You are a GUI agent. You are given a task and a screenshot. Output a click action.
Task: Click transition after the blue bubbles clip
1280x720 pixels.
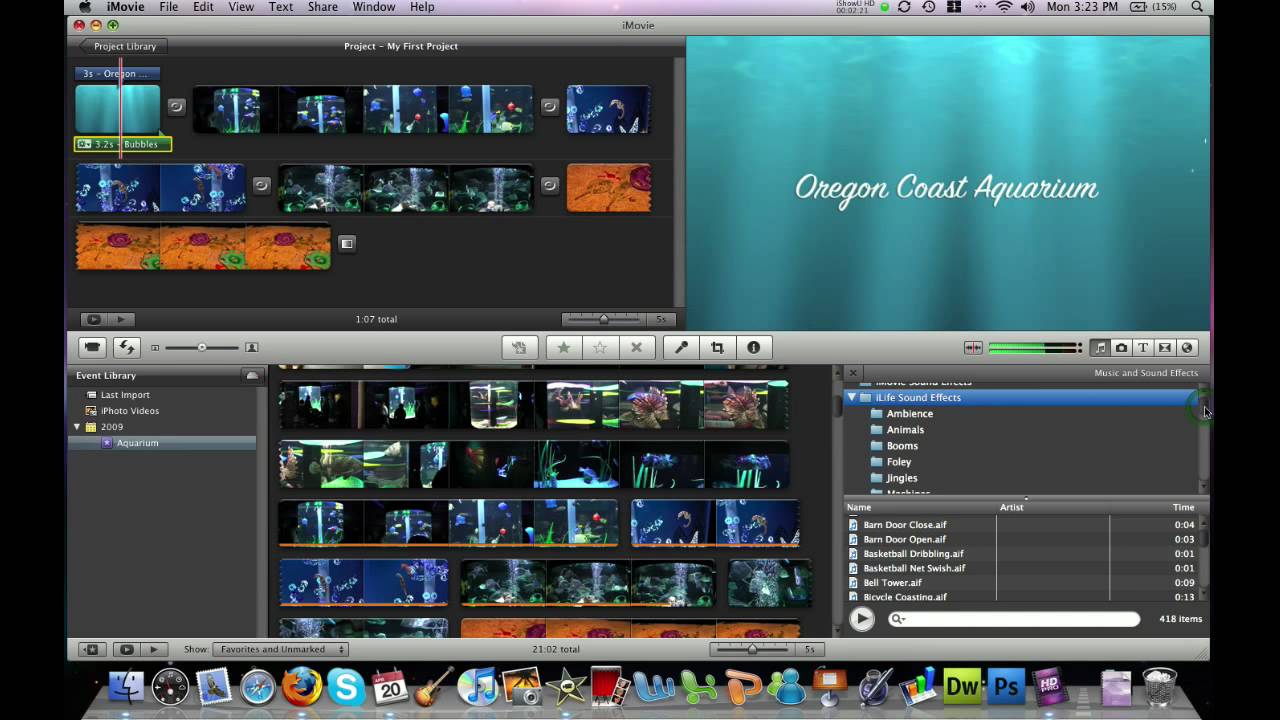pos(261,185)
